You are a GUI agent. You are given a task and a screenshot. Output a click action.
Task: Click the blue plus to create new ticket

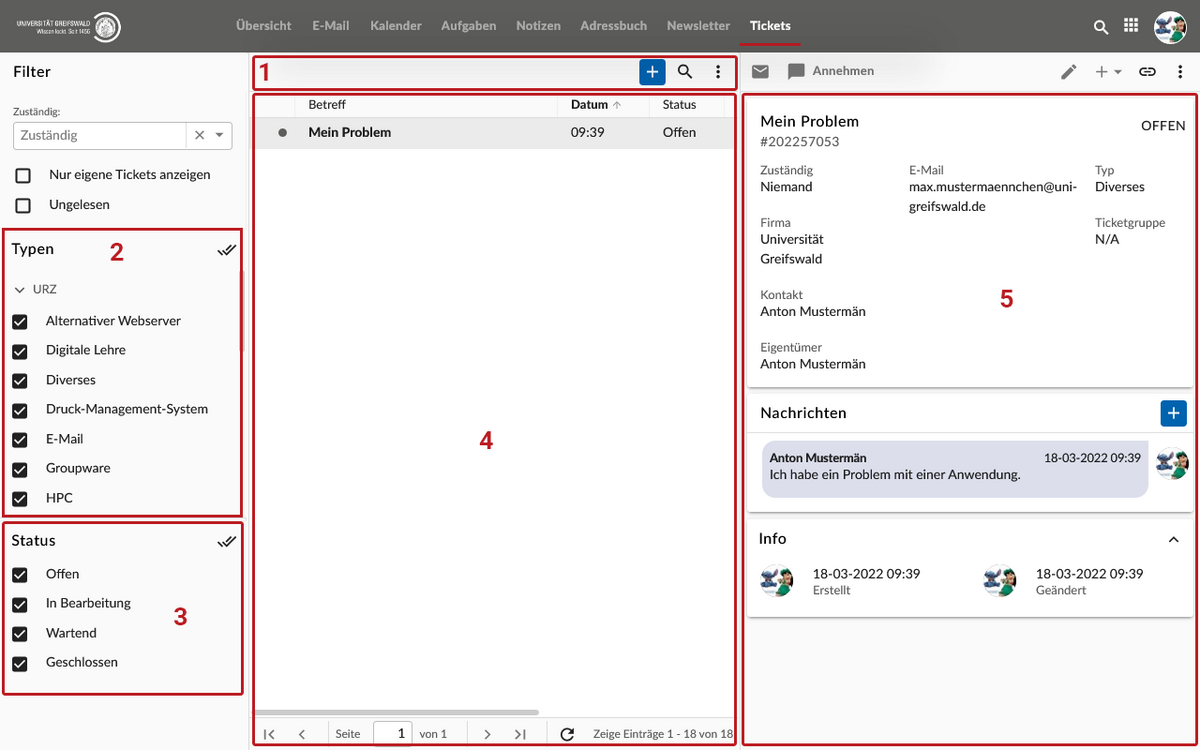652,72
